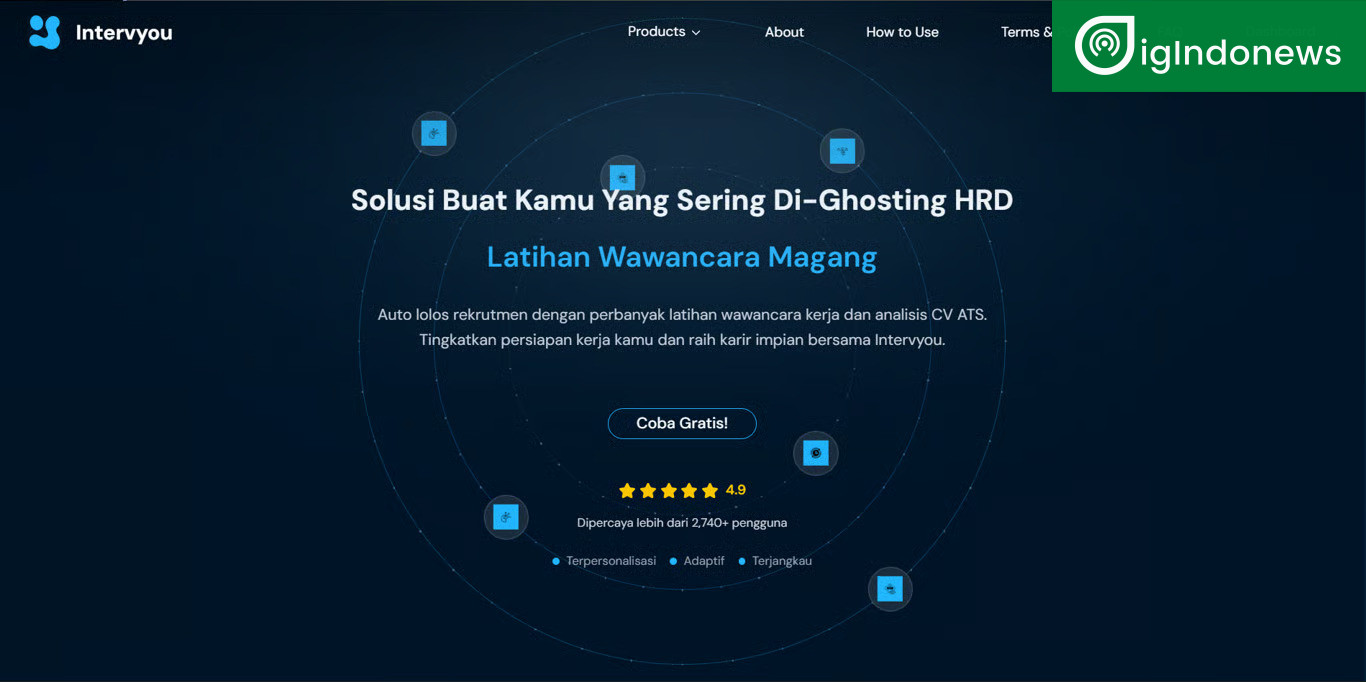Image resolution: width=1366 pixels, height=682 pixels.
Task: Select the Adaptif feature label
Action: click(703, 561)
